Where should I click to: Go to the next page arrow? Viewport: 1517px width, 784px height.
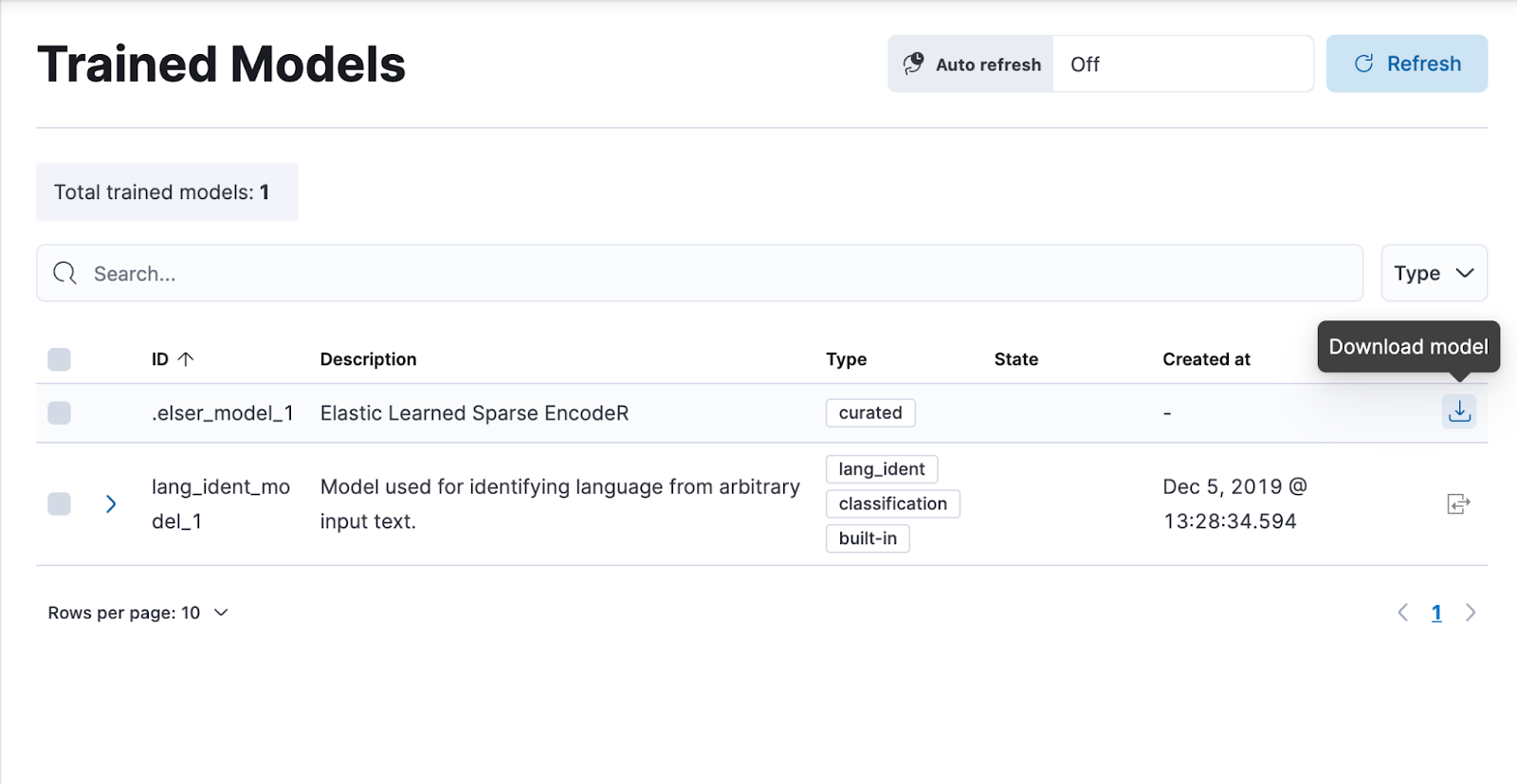(x=1471, y=612)
